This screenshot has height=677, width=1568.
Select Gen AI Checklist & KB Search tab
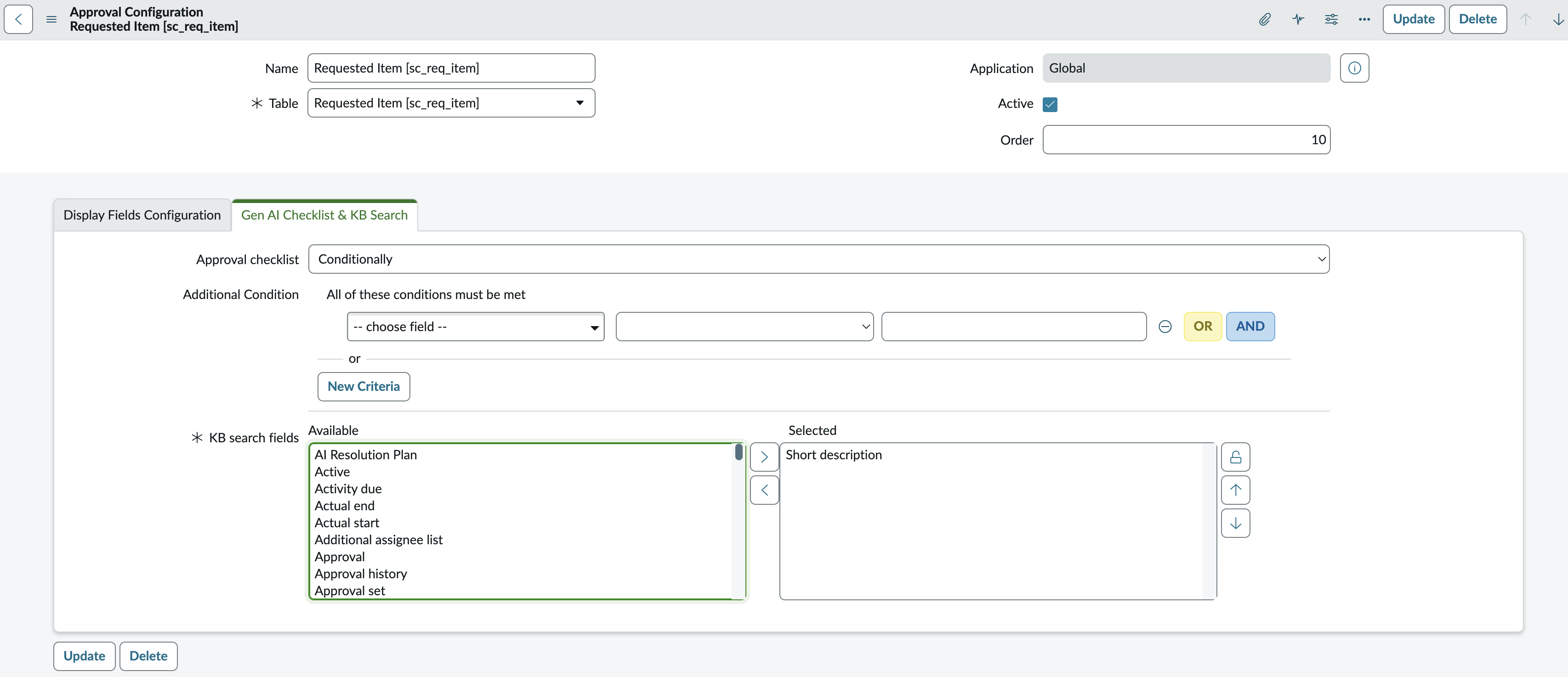324,215
